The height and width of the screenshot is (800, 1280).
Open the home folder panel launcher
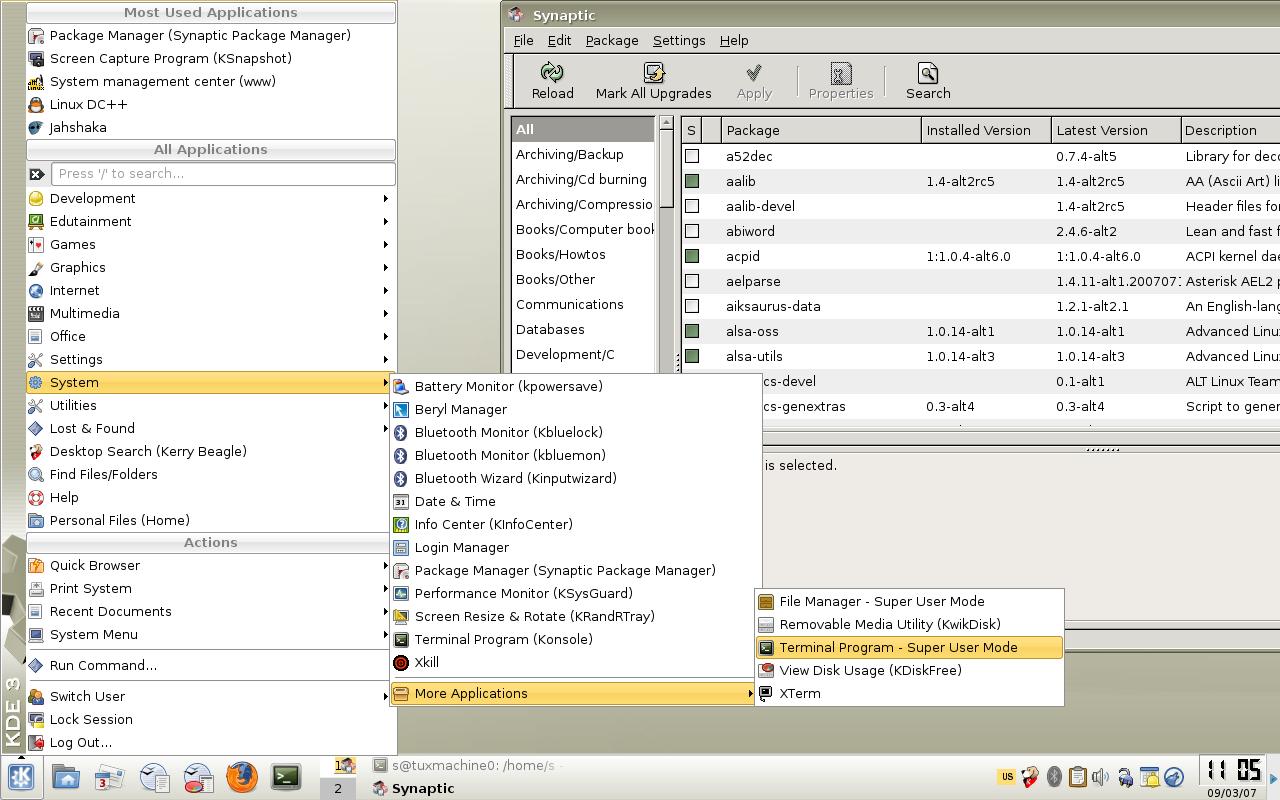(x=66, y=777)
